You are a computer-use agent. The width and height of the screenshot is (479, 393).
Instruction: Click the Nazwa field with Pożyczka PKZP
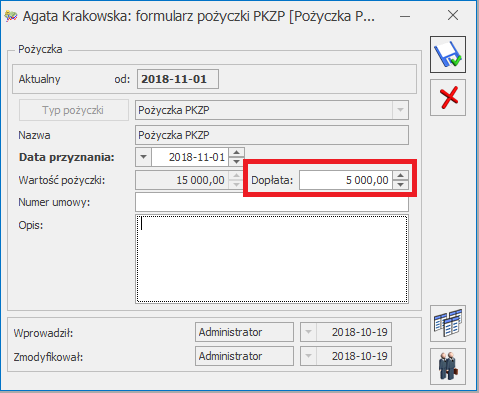[x=272, y=135]
